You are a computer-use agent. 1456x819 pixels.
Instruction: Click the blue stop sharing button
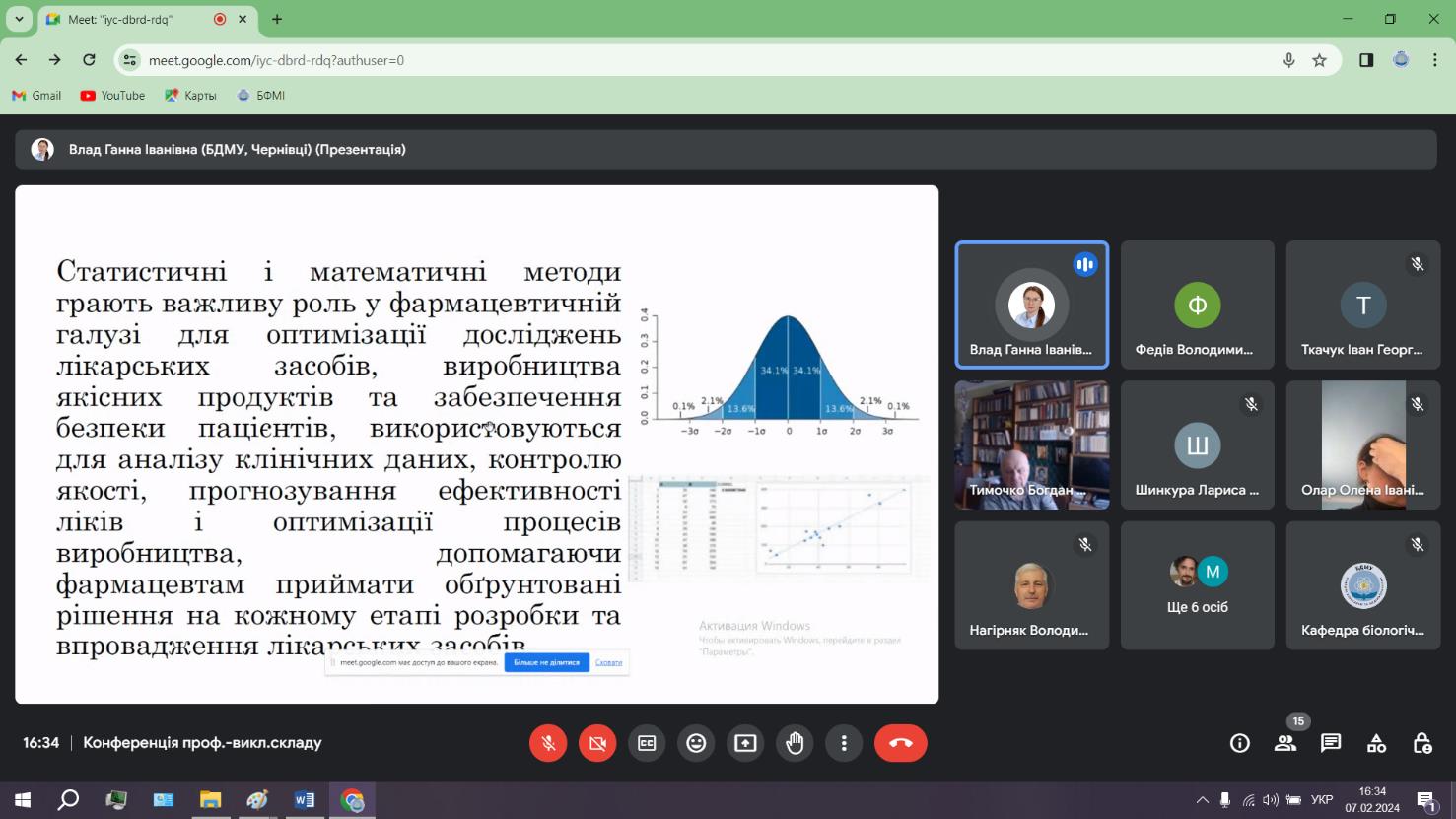[x=546, y=662]
